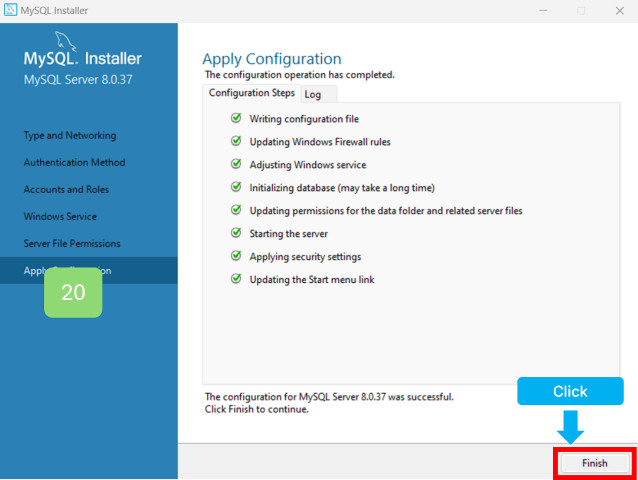Select 'Adjusting Windows service' step text
Viewport: 638px width, 480px height.
308,165
